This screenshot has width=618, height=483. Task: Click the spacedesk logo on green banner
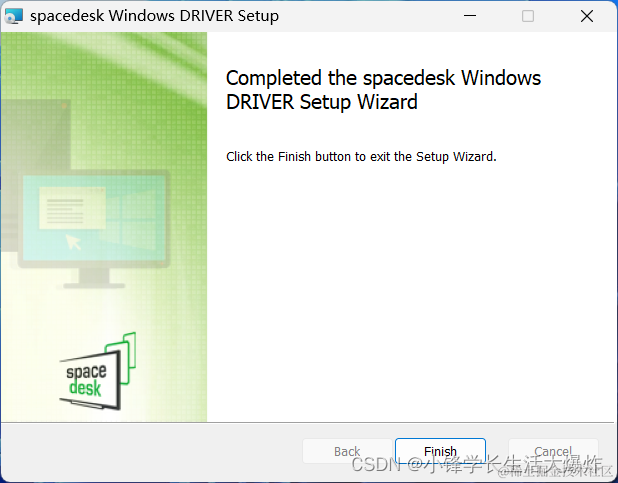click(98, 371)
